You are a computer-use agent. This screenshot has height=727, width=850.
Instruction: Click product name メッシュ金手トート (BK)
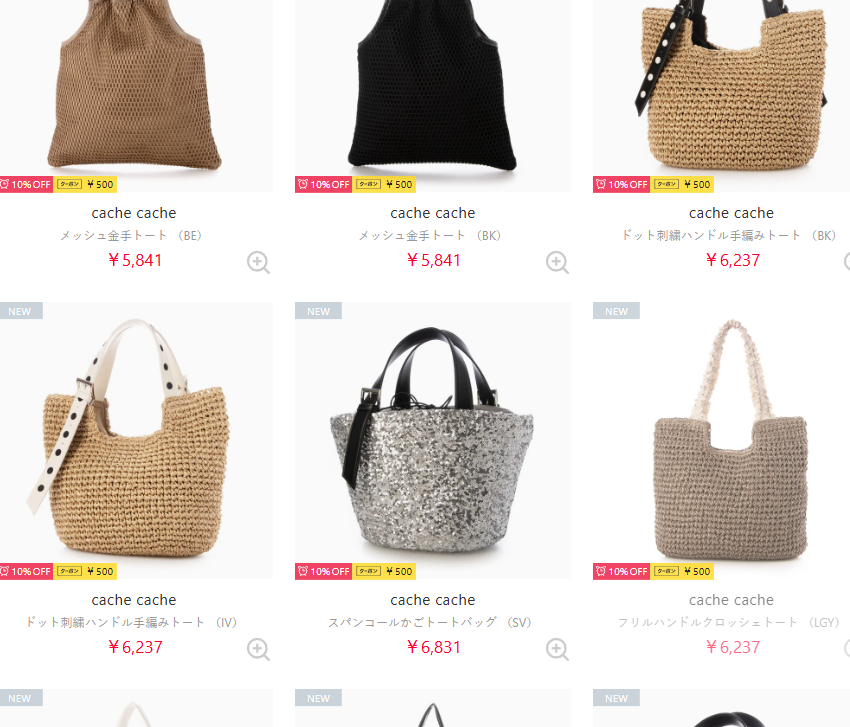point(429,236)
